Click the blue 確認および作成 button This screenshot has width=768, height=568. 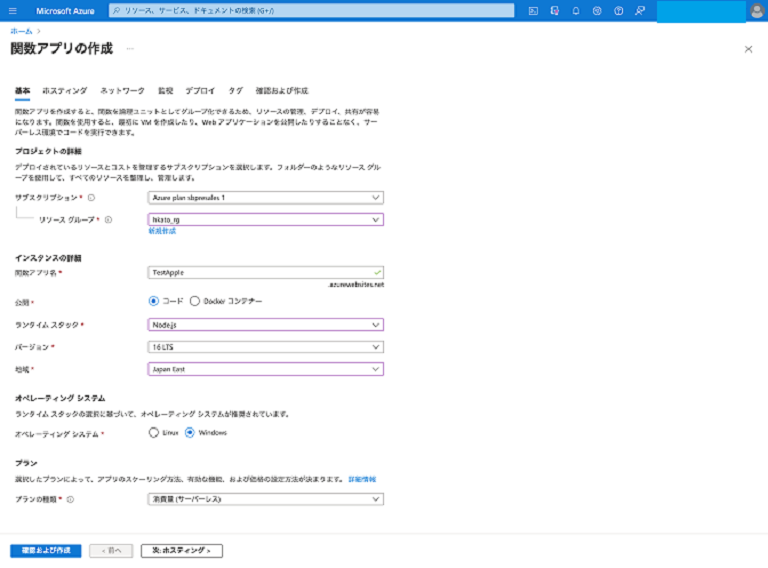click(46, 551)
